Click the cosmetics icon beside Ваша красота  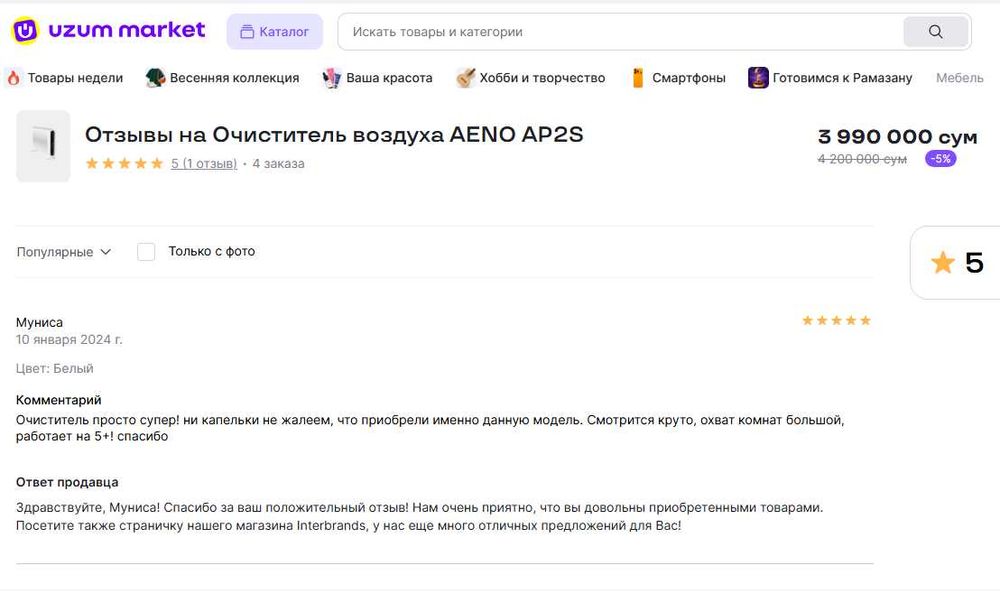pos(332,78)
